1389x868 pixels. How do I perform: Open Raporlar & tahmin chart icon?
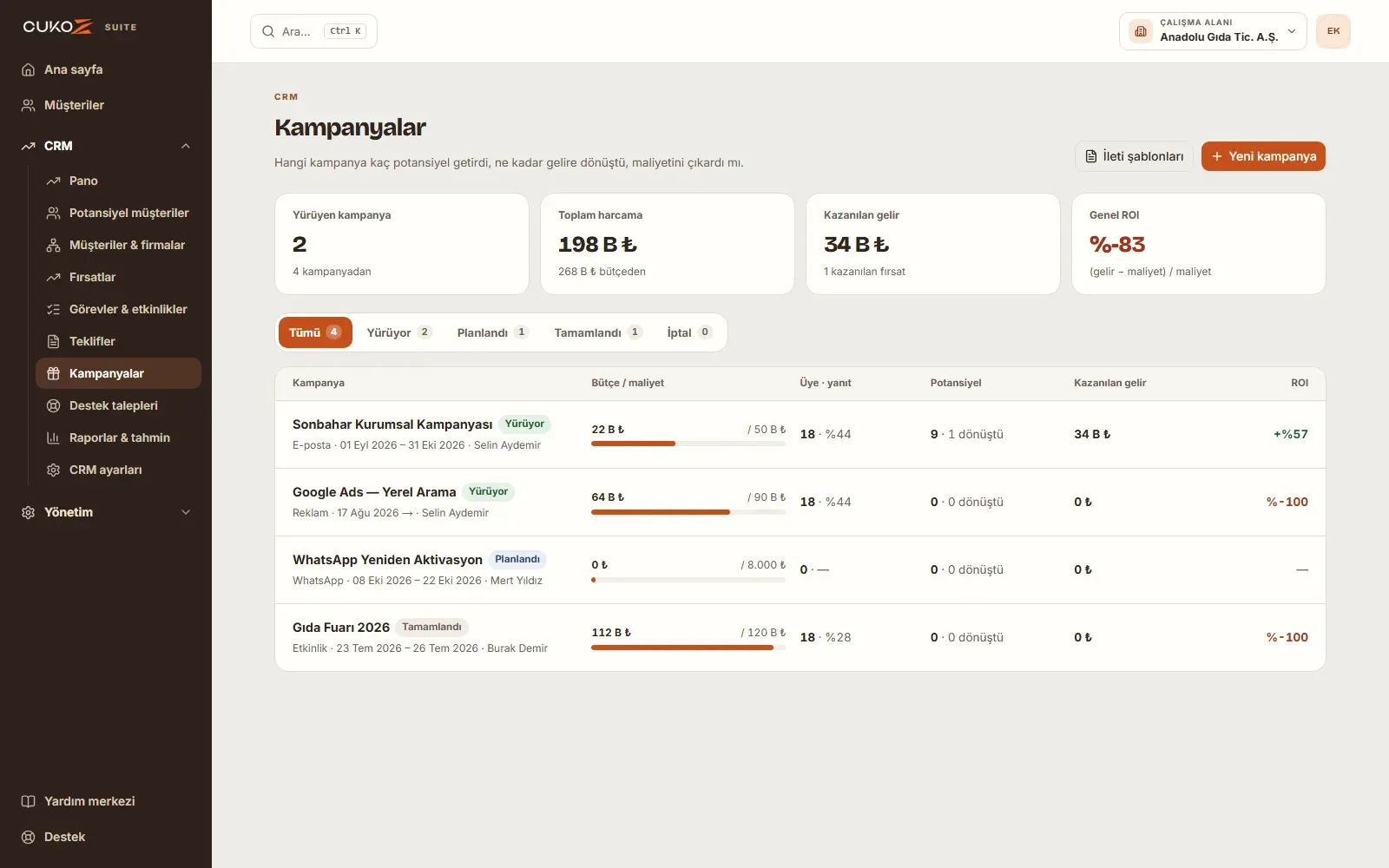click(x=53, y=437)
